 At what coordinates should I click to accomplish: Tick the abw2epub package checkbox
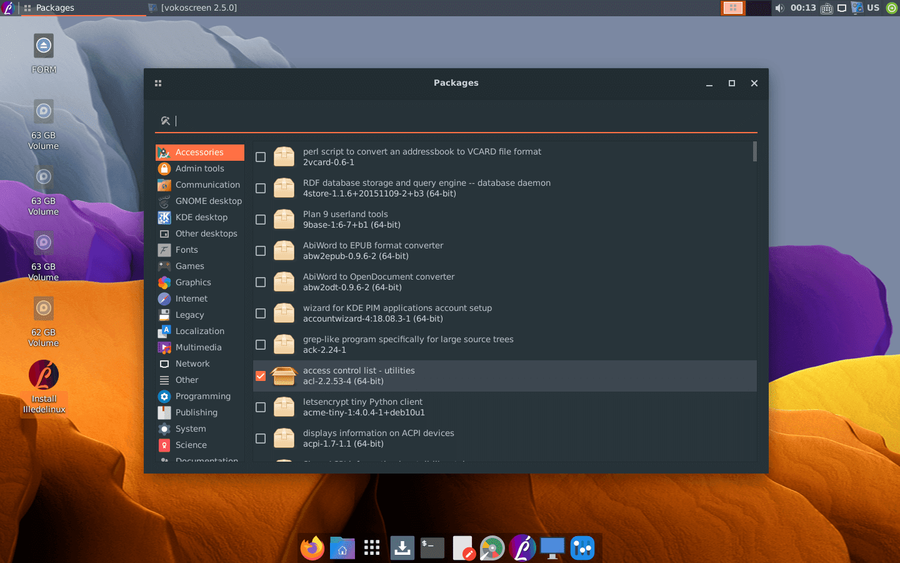click(261, 251)
